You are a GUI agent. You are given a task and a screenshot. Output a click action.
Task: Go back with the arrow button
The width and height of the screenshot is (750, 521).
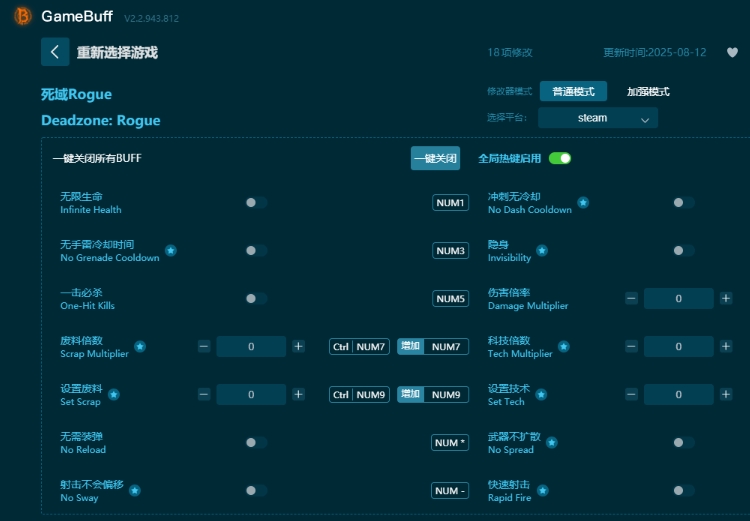click(x=55, y=52)
